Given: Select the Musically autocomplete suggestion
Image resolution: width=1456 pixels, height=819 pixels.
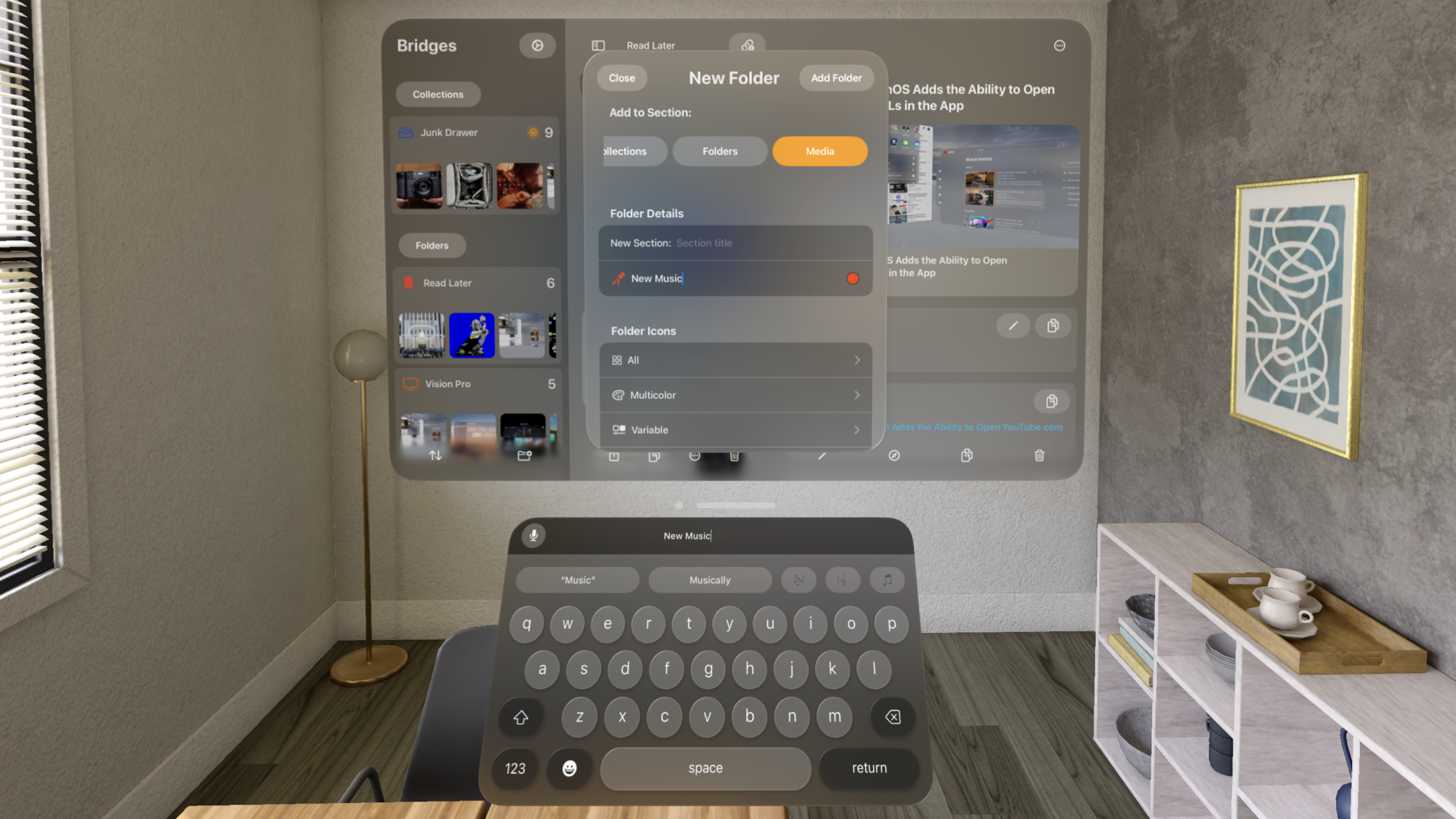Looking at the screenshot, I should 709,579.
